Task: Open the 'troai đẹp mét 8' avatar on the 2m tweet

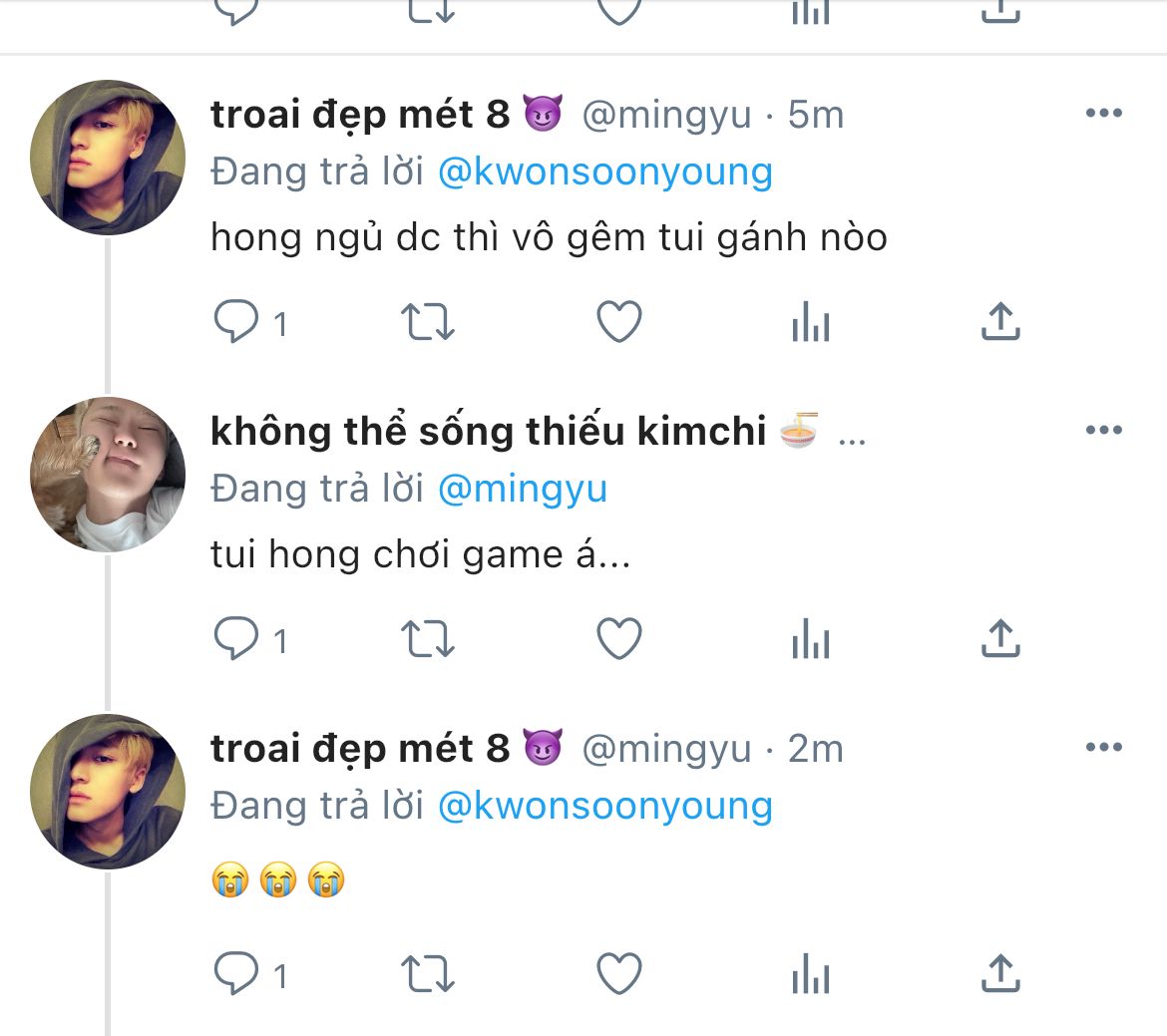Action: [x=108, y=792]
